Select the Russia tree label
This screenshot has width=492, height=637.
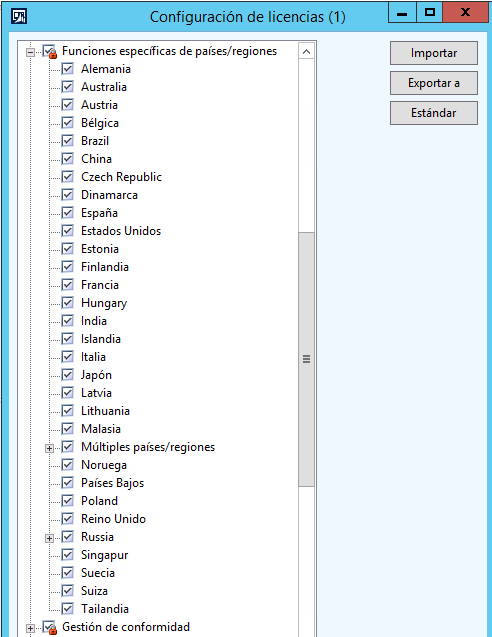pos(97,537)
